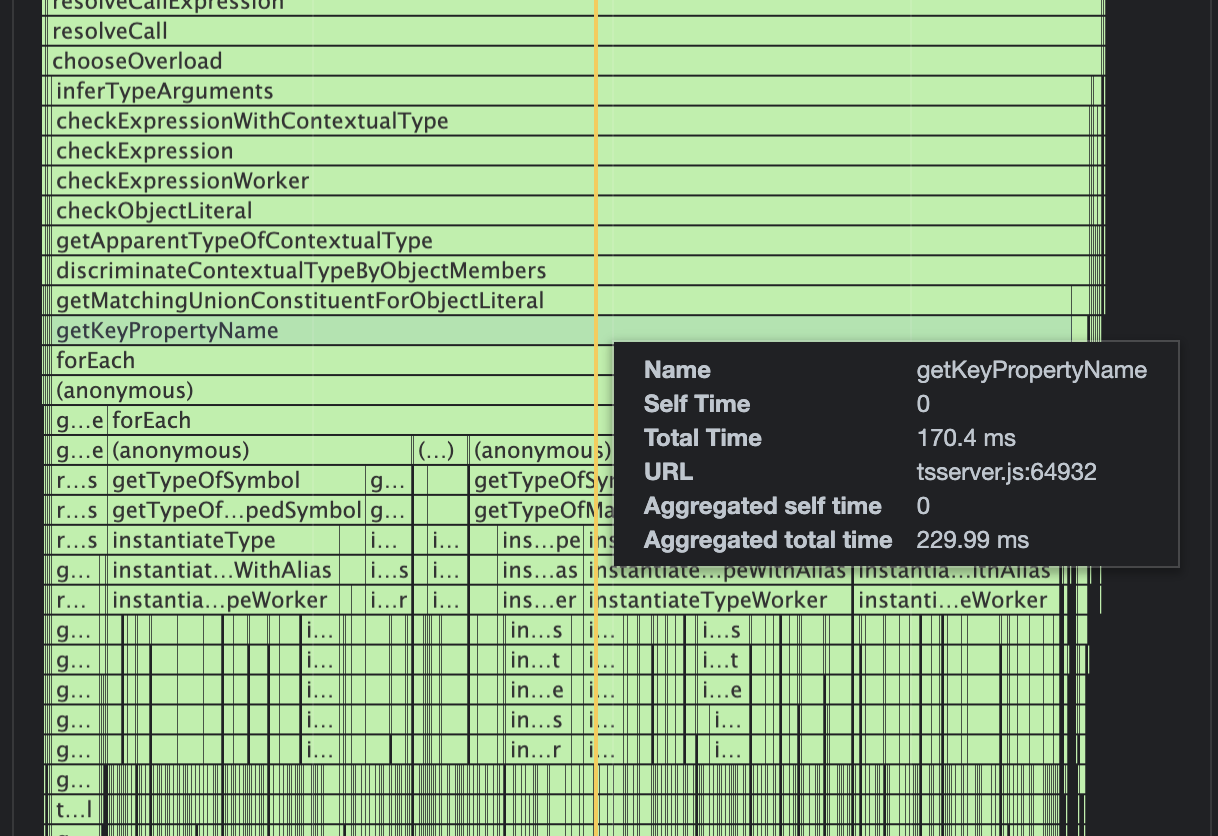1218x836 pixels.
Task: Select the getMatchingUnionConstituentForObjectLiteral frame
Action: [x=300, y=301]
